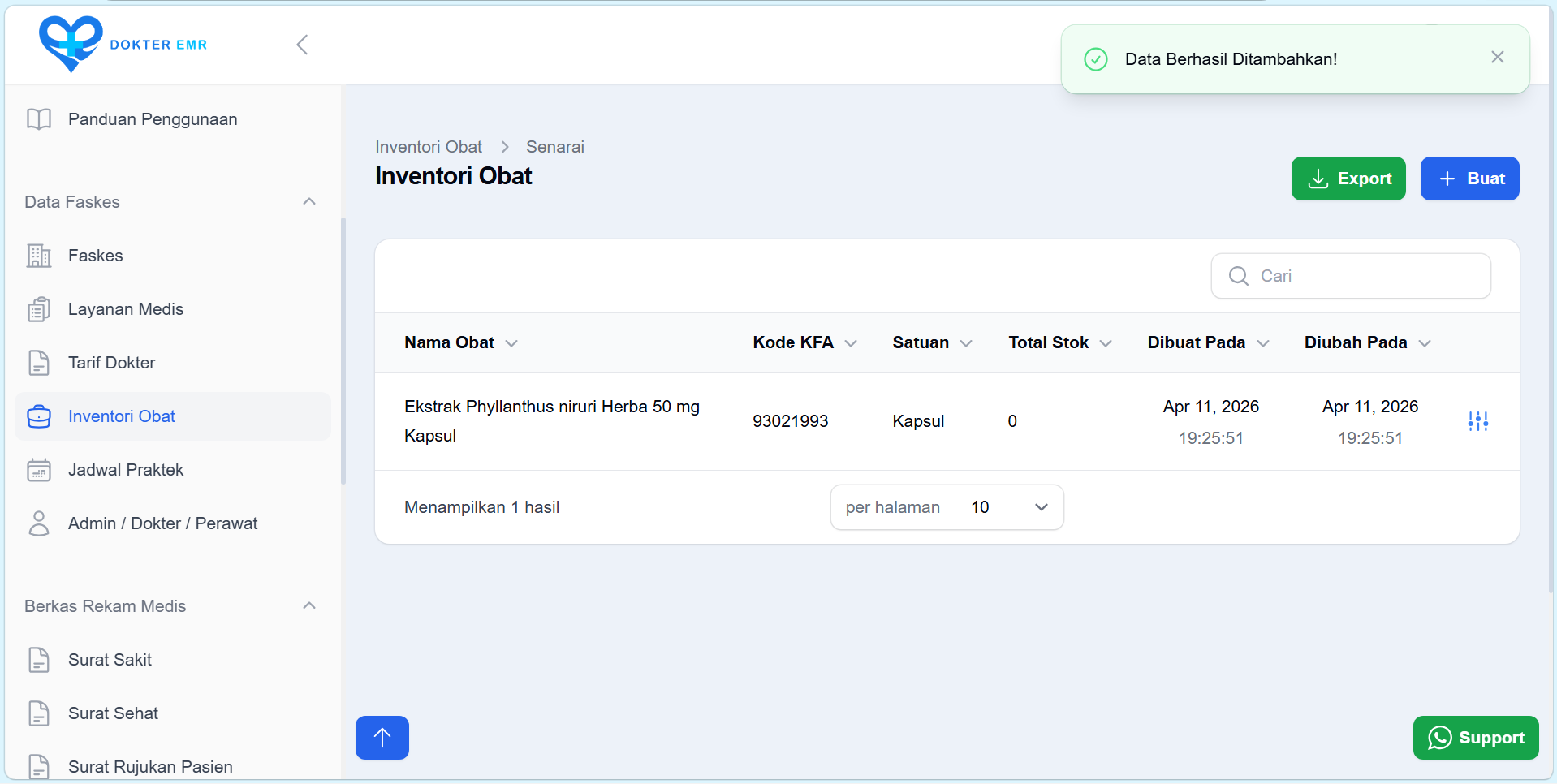Click the Data Berhasil Ditambahkan message text
This screenshot has height=784, width=1557.
1231,59
